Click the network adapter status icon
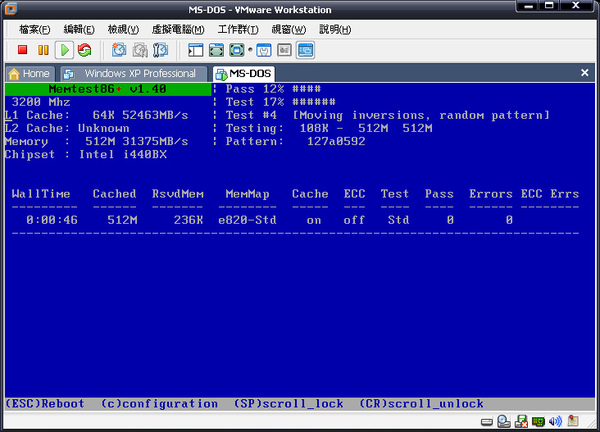 point(538,422)
